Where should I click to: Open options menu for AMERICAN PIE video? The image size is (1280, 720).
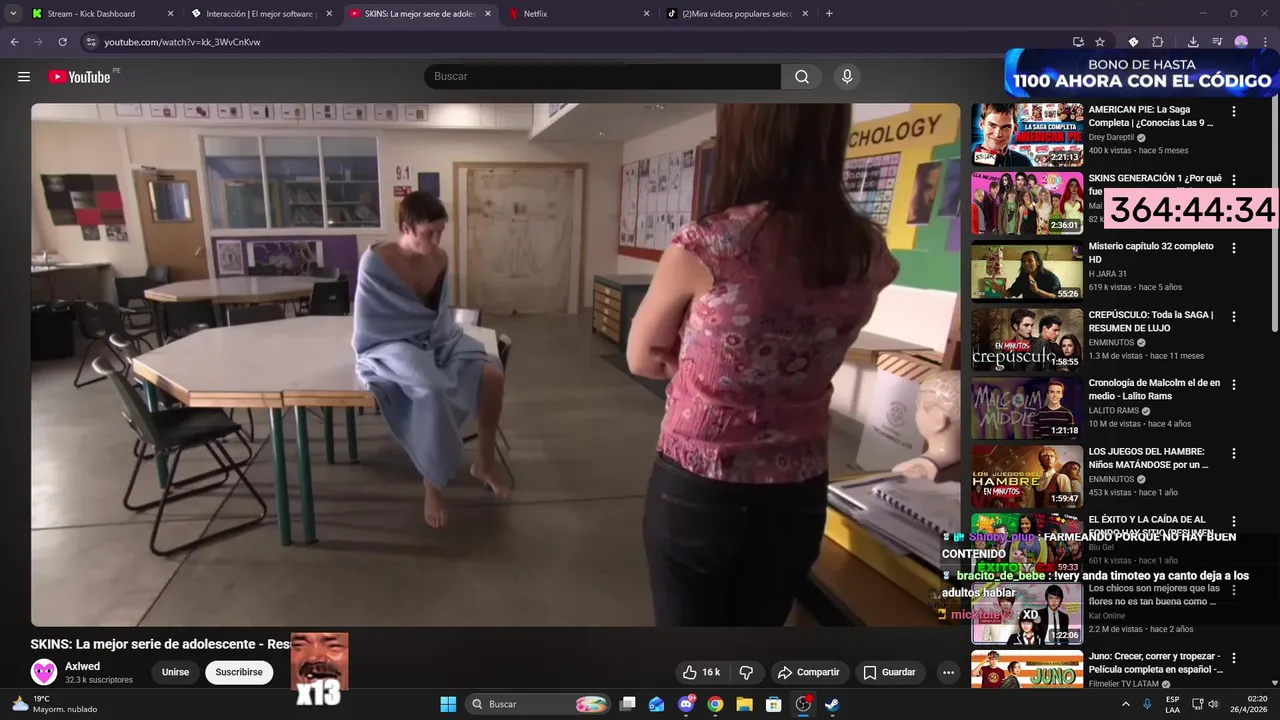1234,112
